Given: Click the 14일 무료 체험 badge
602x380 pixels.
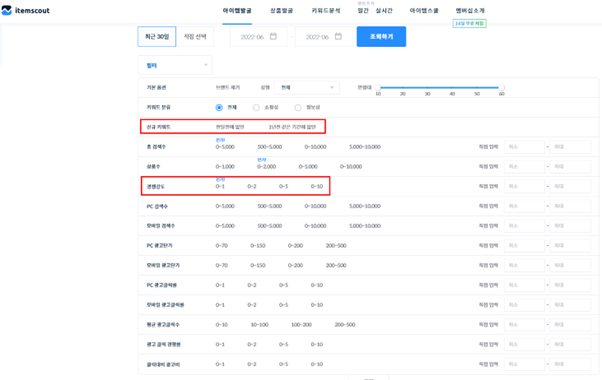Looking at the screenshot, I should (x=470, y=23).
